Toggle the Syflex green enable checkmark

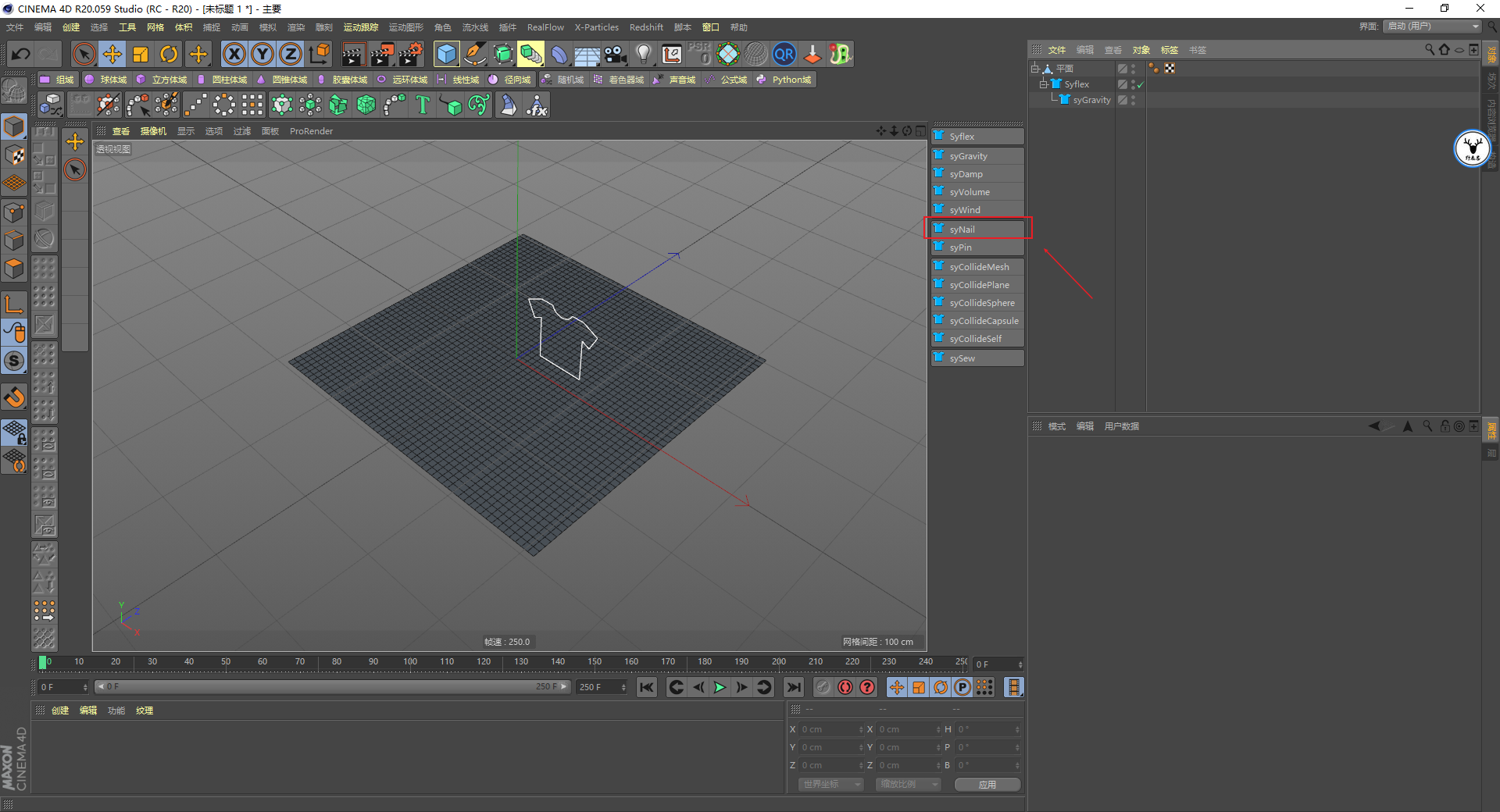click(x=1141, y=84)
